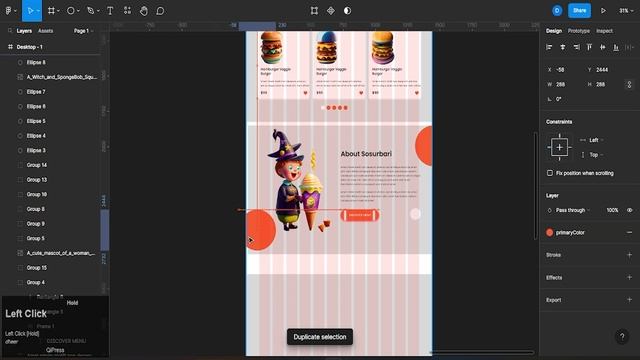The width and height of the screenshot is (640, 360).
Task: Switch to the Prototype tab
Action: point(578,31)
